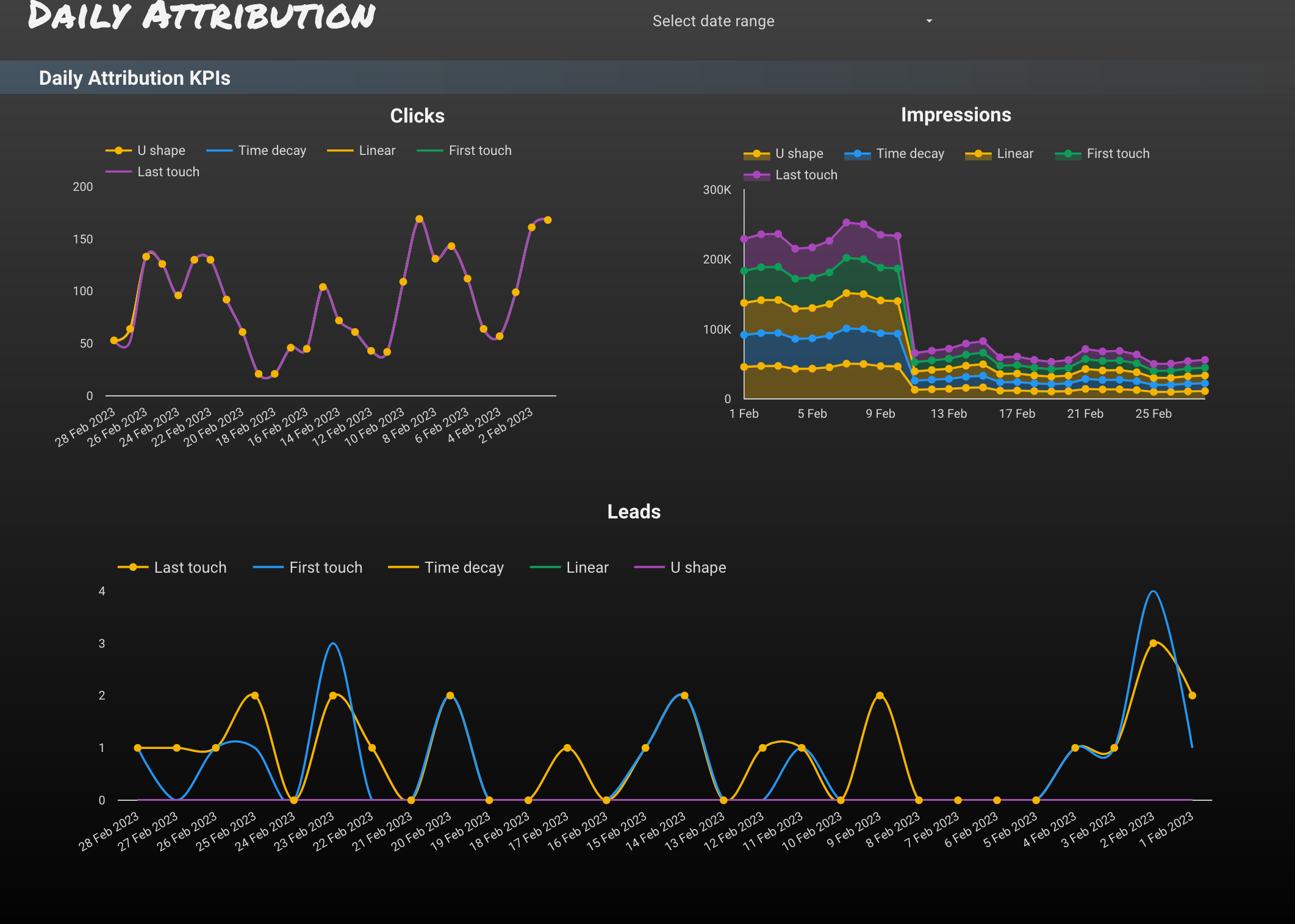Click the Impressions chart title

pos(956,115)
